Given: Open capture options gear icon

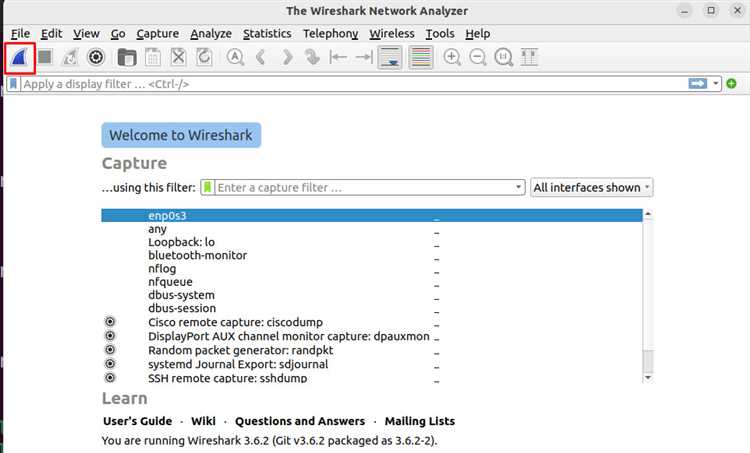Looking at the screenshot, I should (96, 57).
